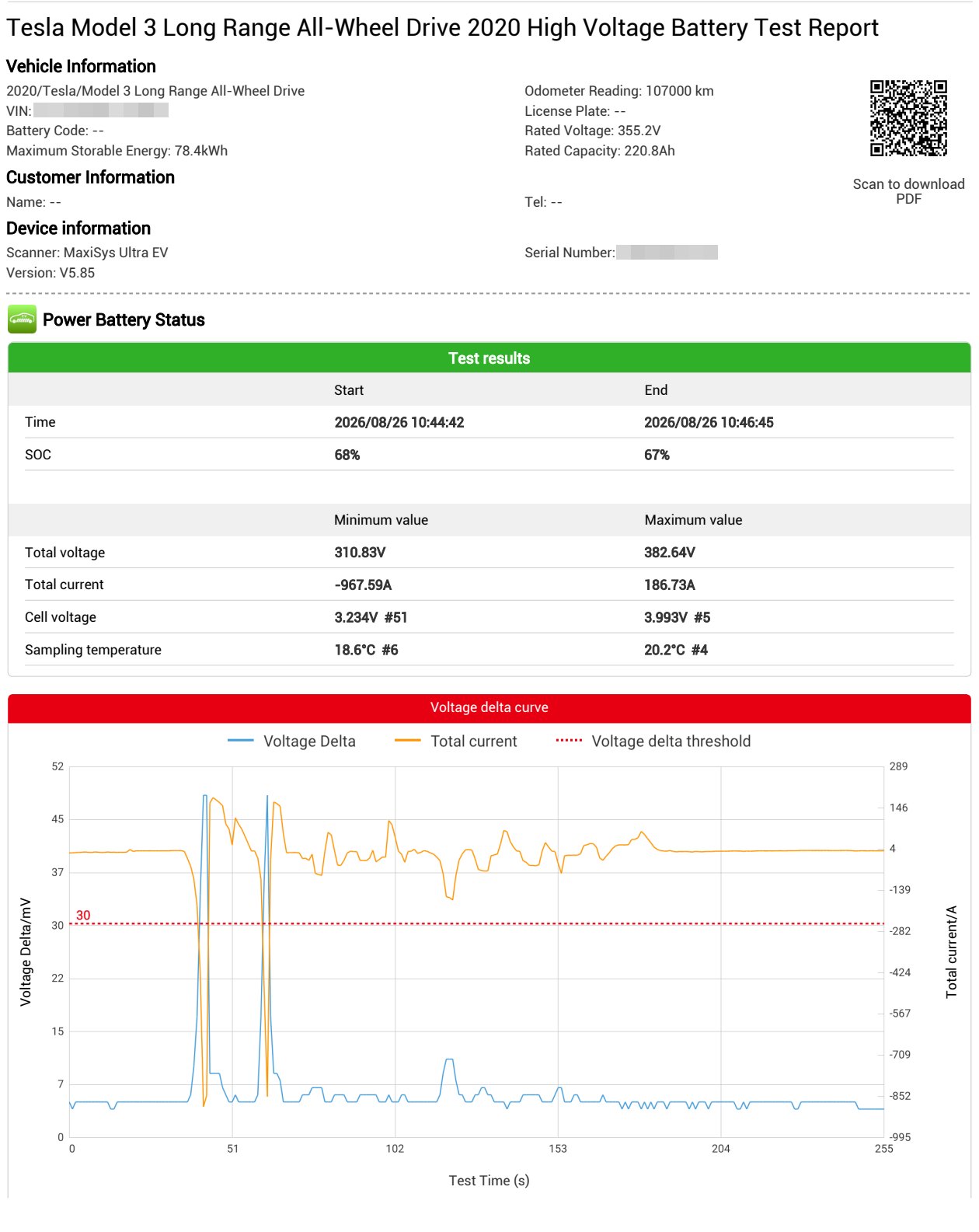Click the blurred VIN value
Image resolution: width=979 pixels, height=1232 pixels.
click(101, 110)
